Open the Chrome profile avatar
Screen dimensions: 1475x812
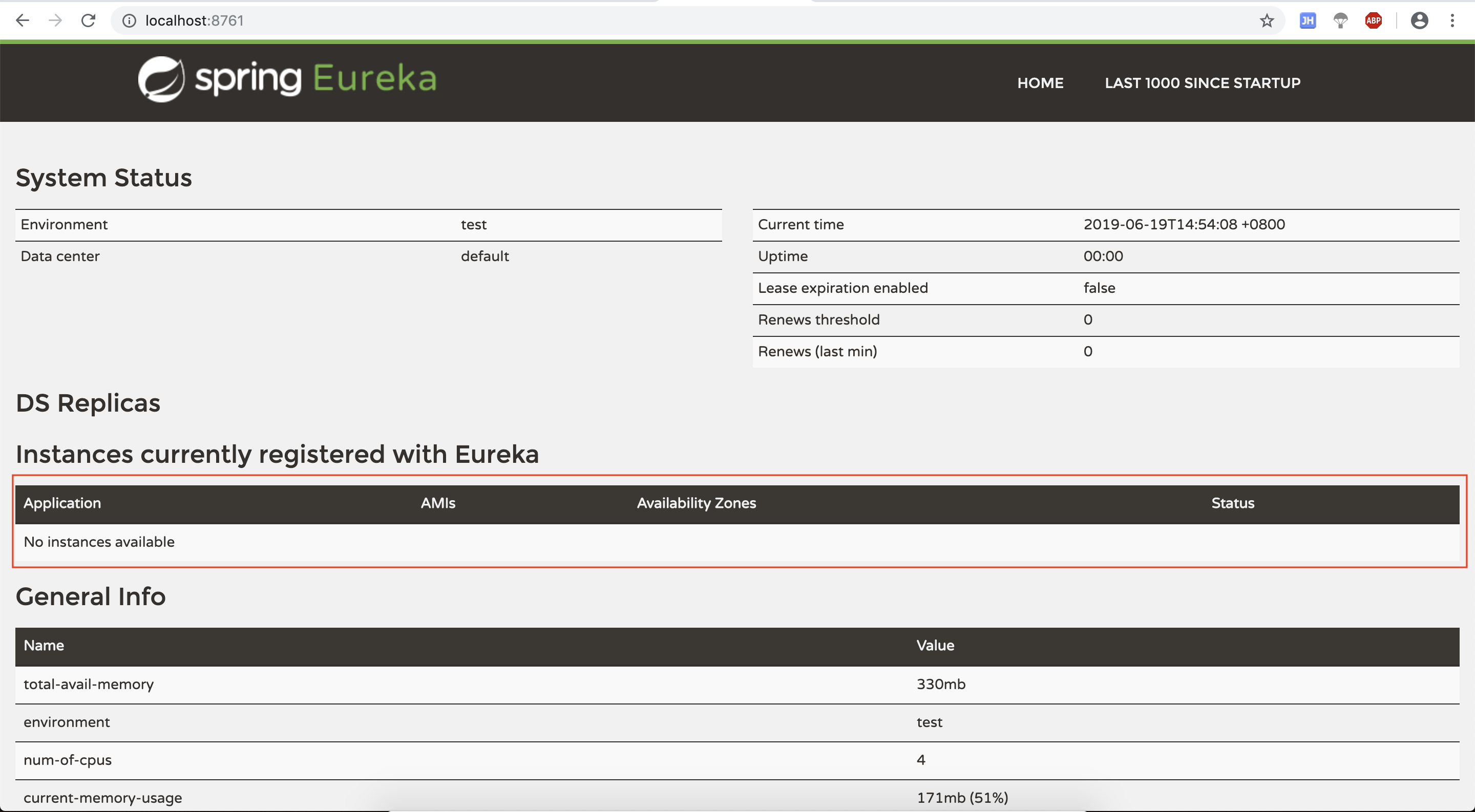(x=1419, y=21)
